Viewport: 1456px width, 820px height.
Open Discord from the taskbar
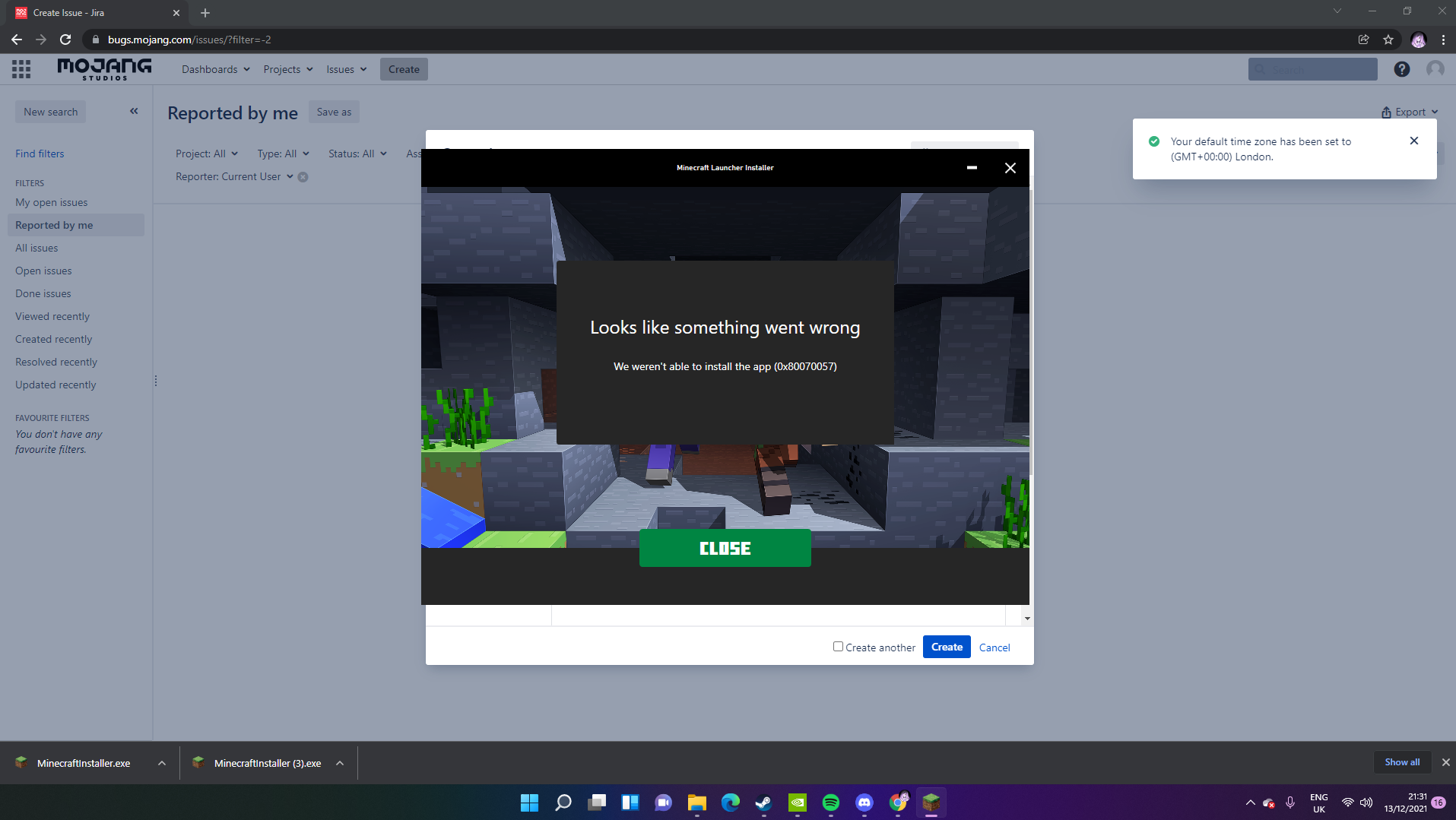point(864,803)
